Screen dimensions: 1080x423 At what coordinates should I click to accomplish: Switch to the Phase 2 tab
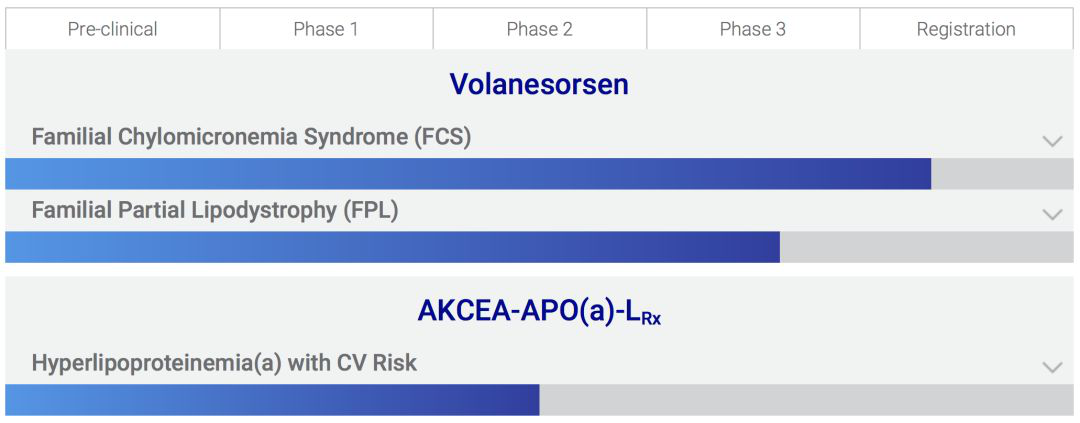[540, 29]
